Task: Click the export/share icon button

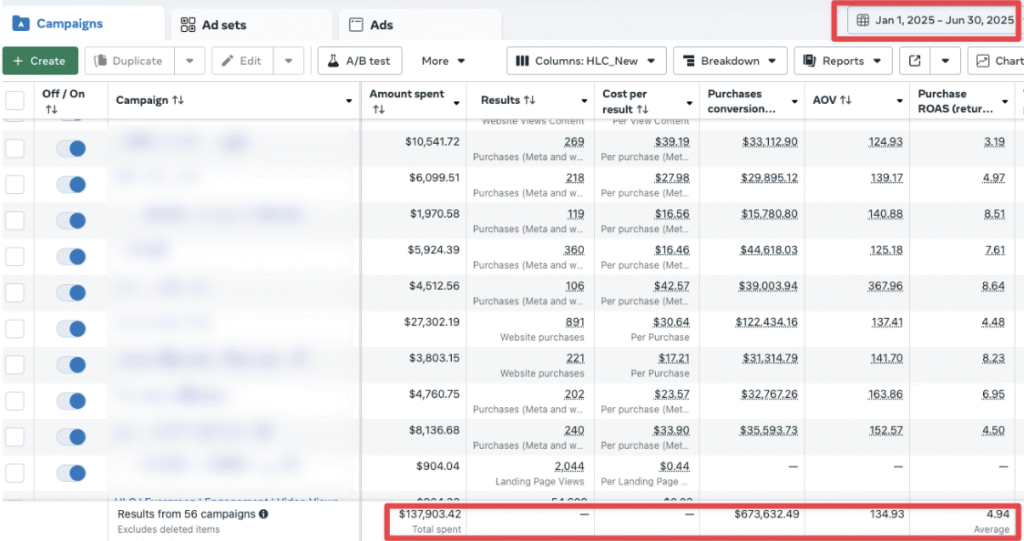Action: pos(915,61)
